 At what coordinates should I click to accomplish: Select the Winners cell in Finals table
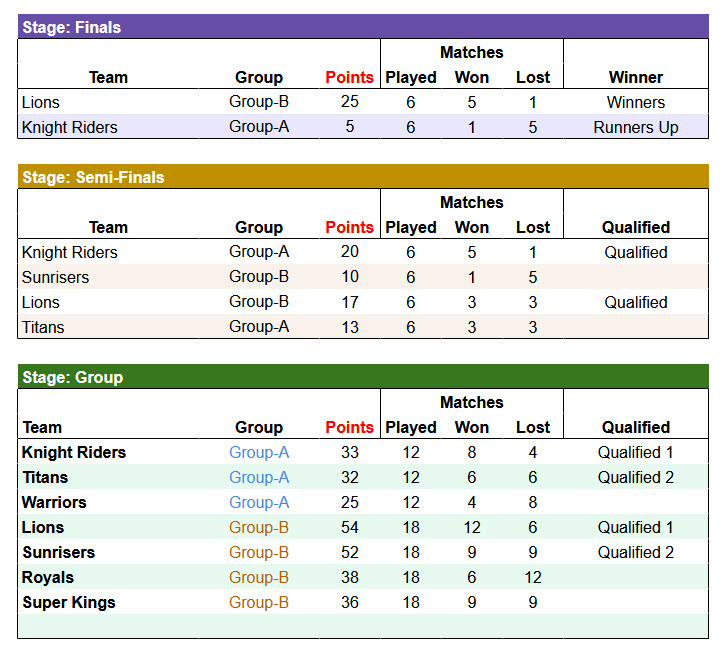635,102
